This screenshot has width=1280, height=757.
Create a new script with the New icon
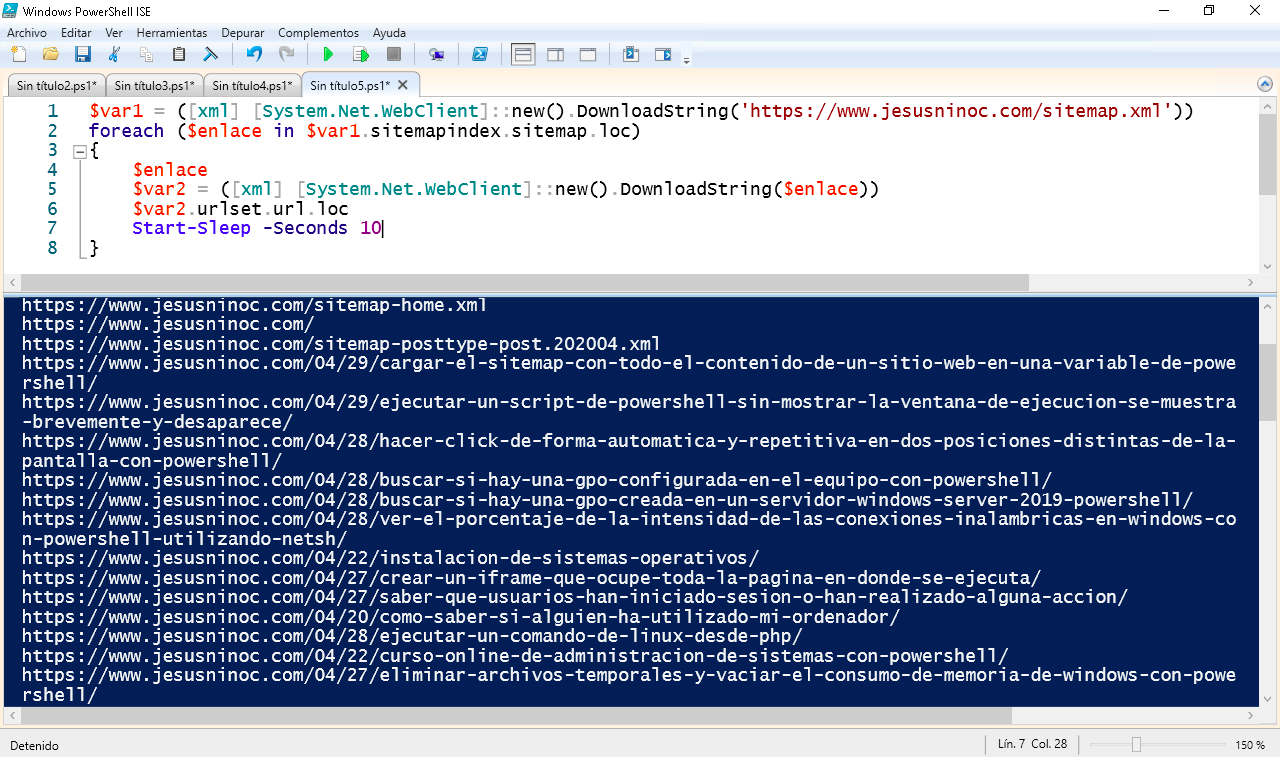click(17, 55)
